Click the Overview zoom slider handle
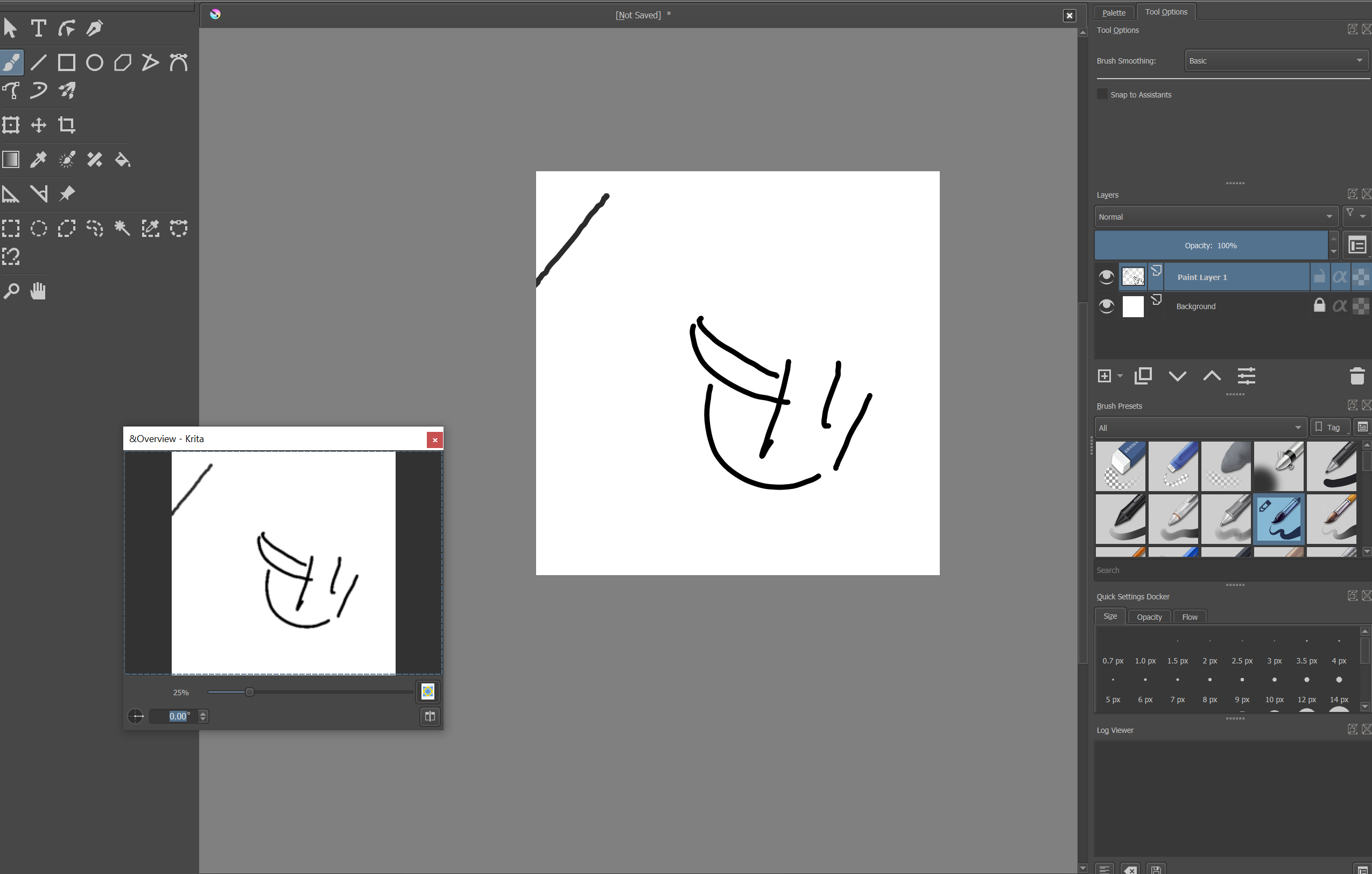The width and height of the screenshot is (1372, 874). click(x=250, y=692)
